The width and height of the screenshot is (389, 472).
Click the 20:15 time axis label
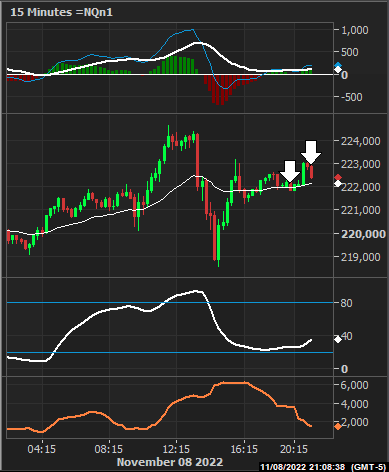coord(294,449)
